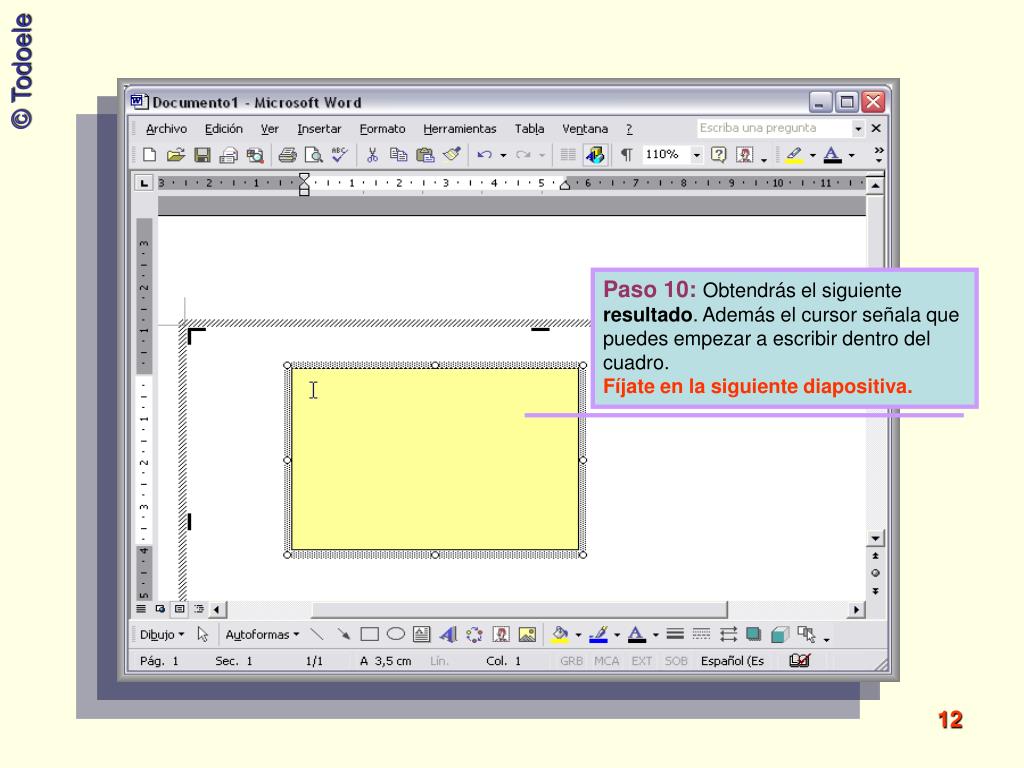This screenshot has height=768, width=1024.
Task: Open the Herramientas menu
Action: (x=460, y=129)
